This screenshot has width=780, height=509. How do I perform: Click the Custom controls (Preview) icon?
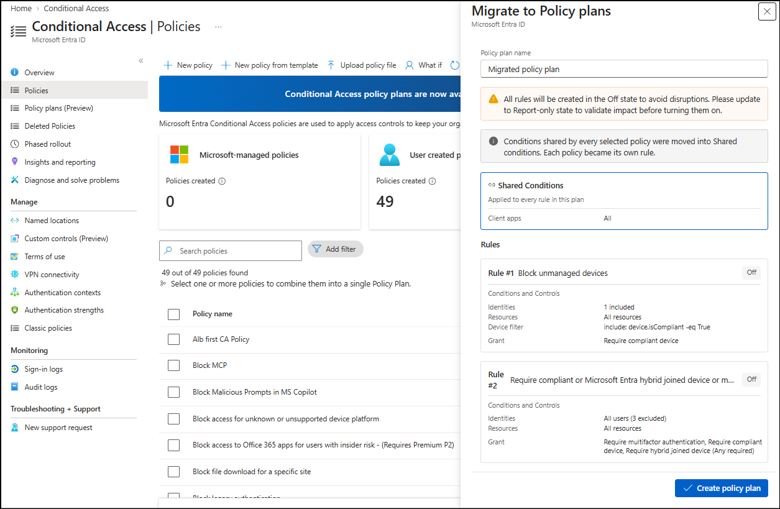(14, 238)
